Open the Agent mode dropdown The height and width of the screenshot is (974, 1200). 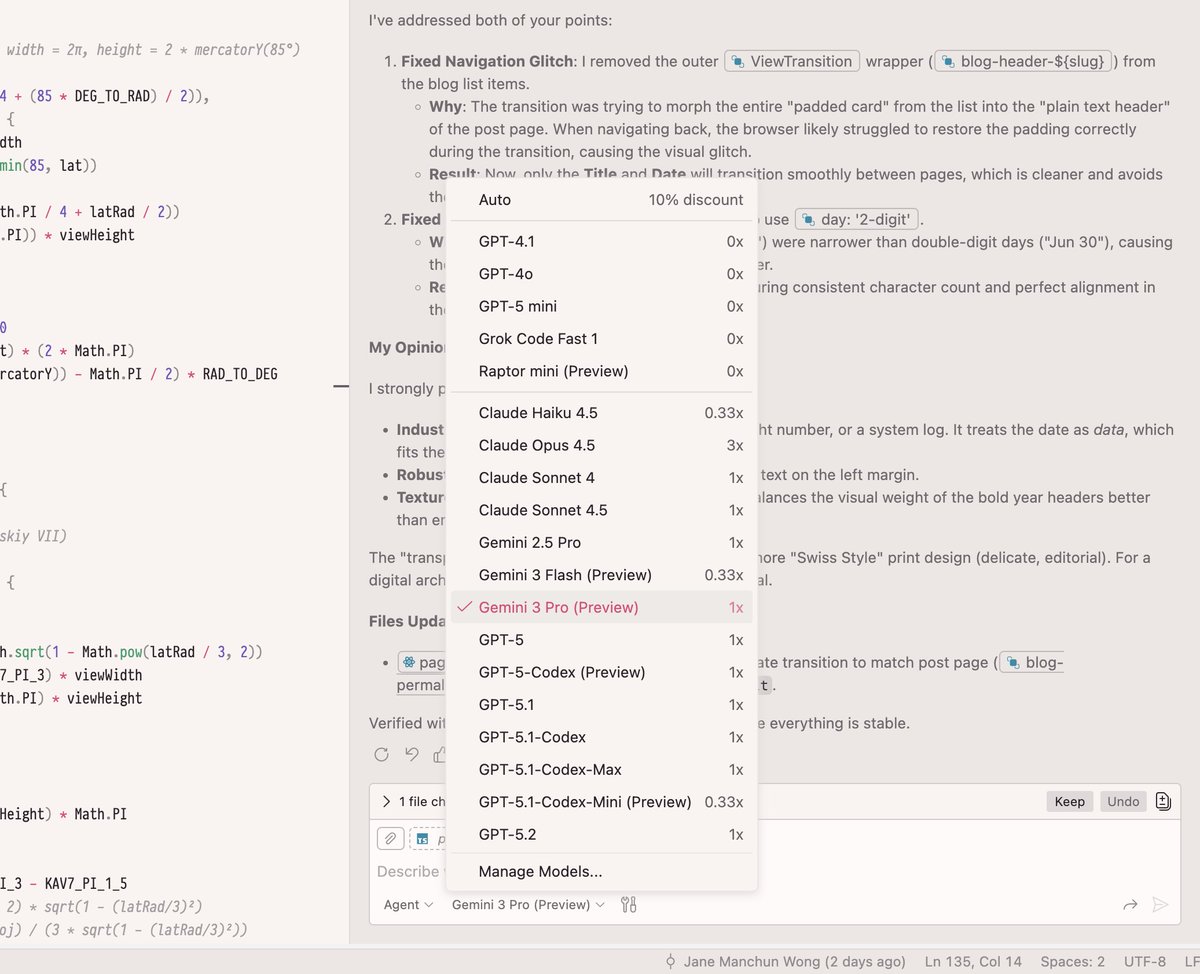point(408,905)
